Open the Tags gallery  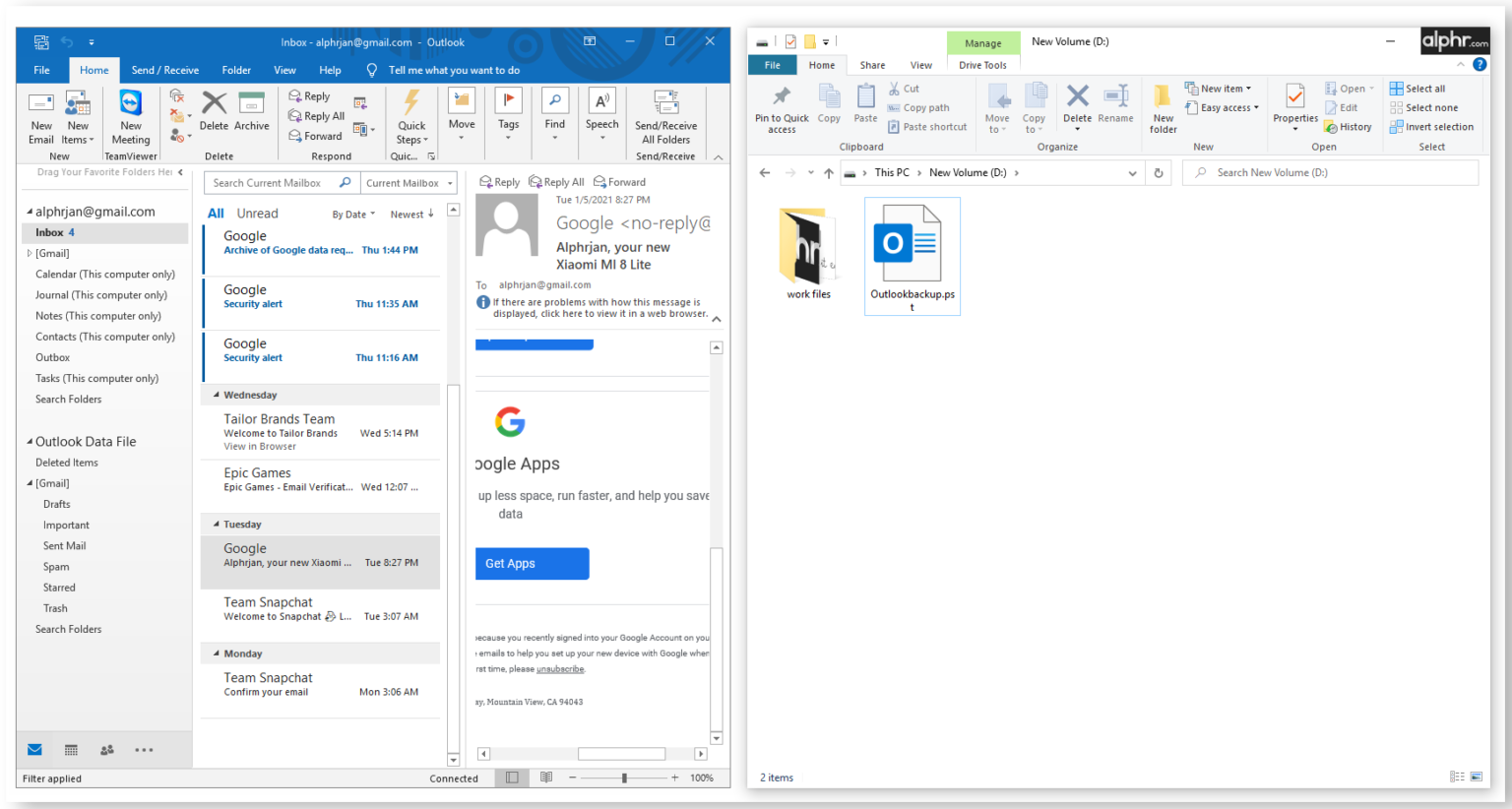click(x=508, y=116)
